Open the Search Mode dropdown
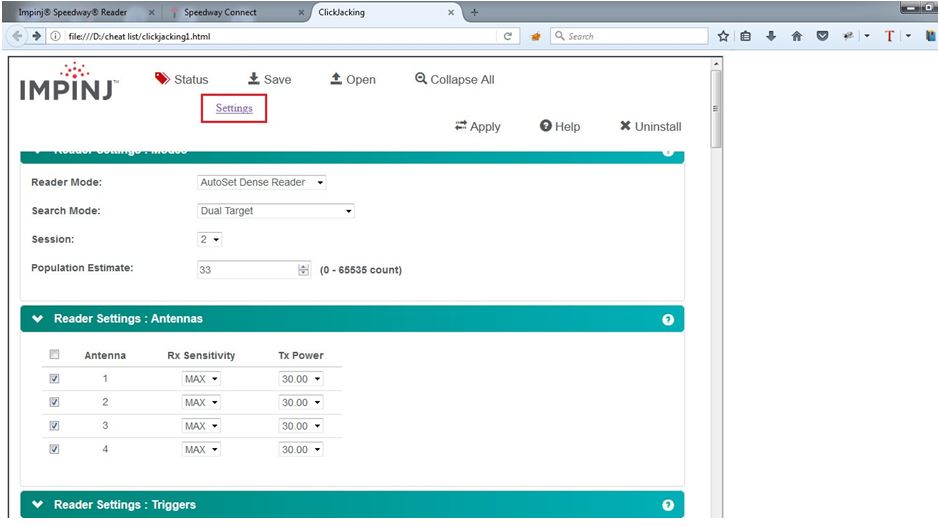Screen dimensions: 939x526 tap(276, 211)
